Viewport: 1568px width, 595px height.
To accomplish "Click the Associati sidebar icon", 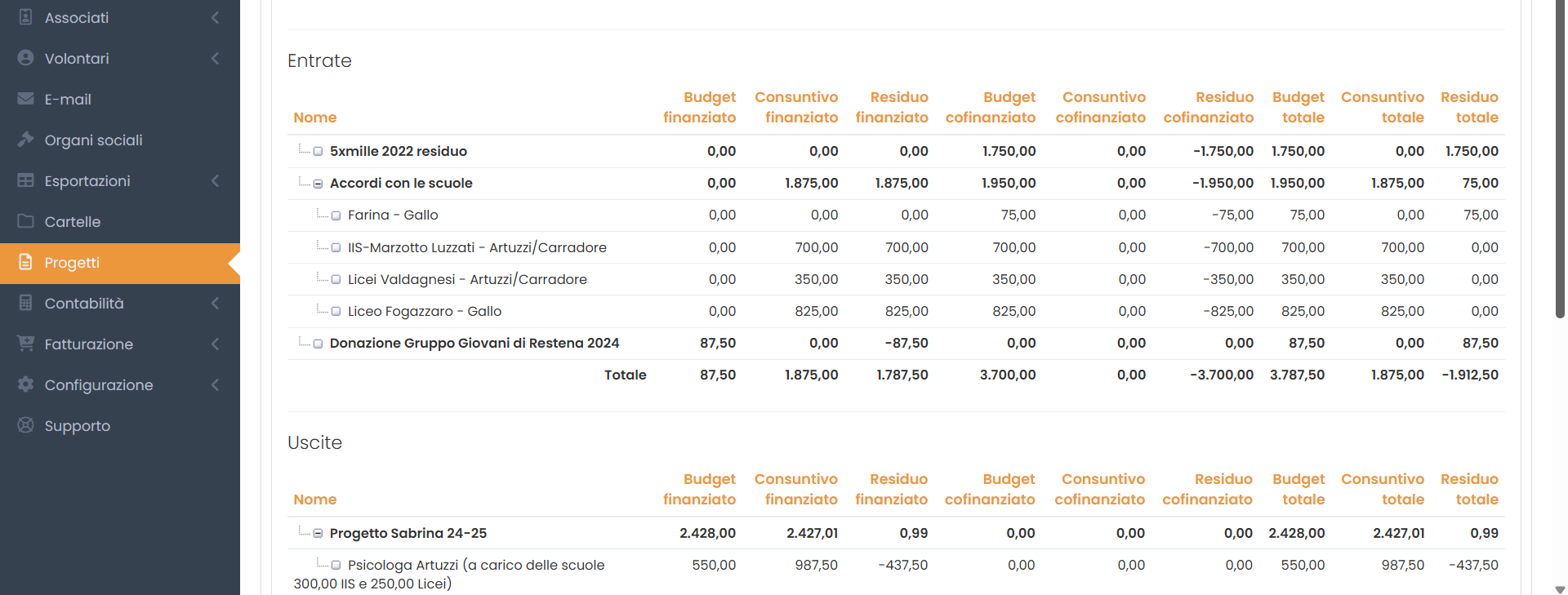I will [x=25, y=17].
